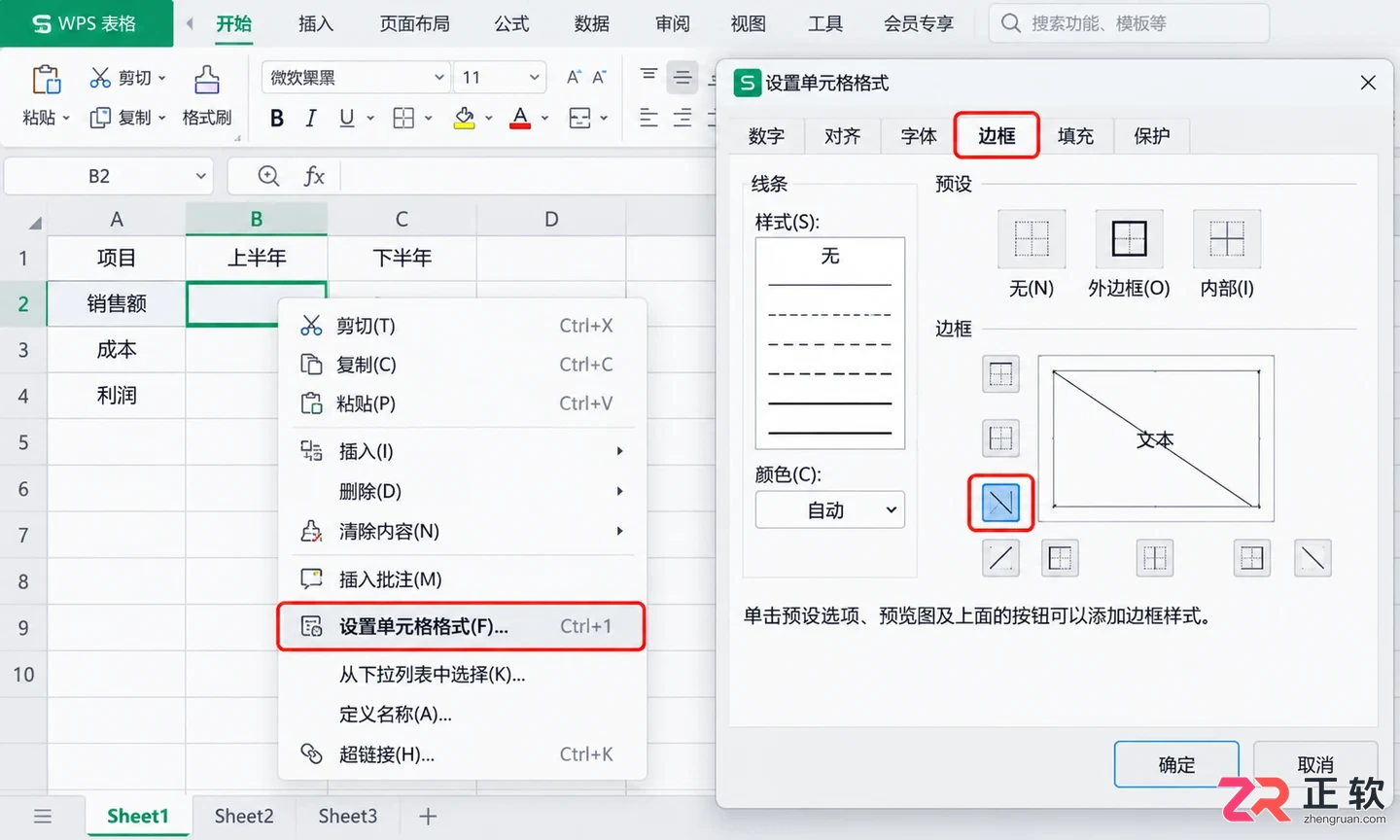The height and width of the screenshot is (840, 1400).
Task: Toggle the right border button
Action: tap(1252, 558)
